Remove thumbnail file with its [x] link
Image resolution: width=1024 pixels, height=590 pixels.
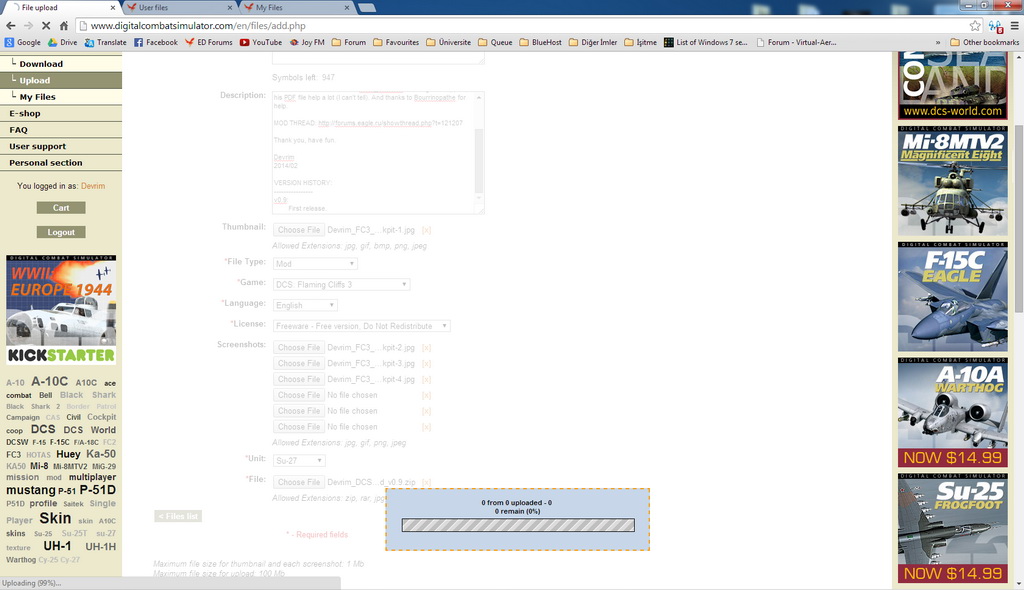[x=426, y=231]
